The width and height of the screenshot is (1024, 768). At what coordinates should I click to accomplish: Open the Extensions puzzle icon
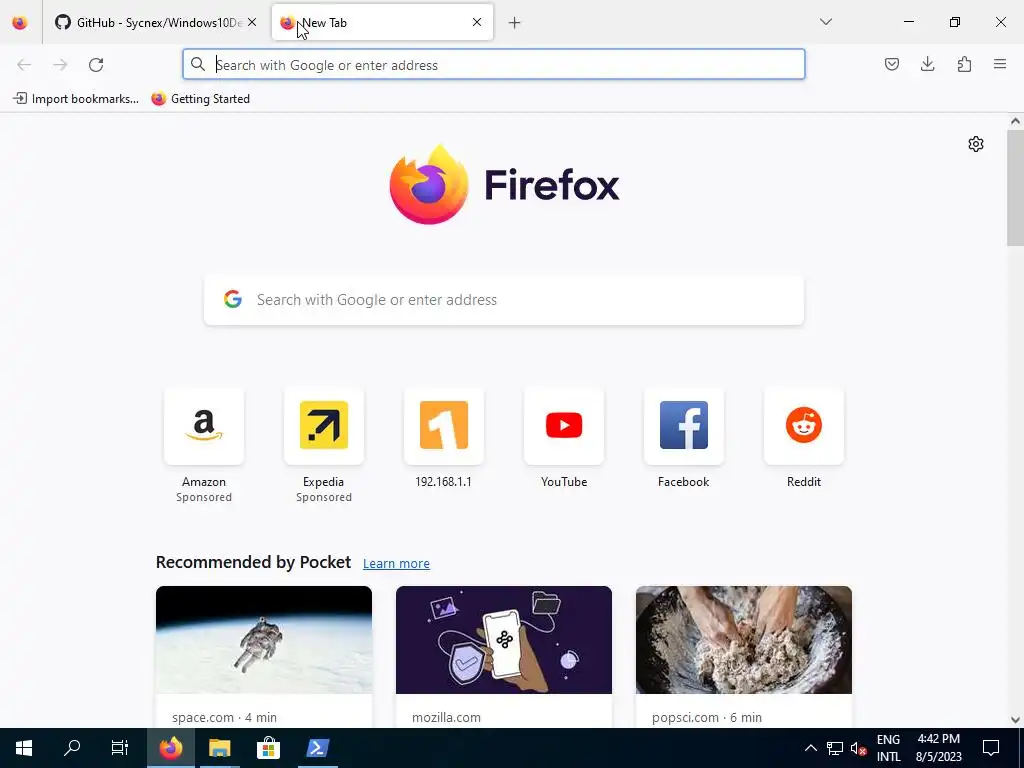(x=964, y=64)
